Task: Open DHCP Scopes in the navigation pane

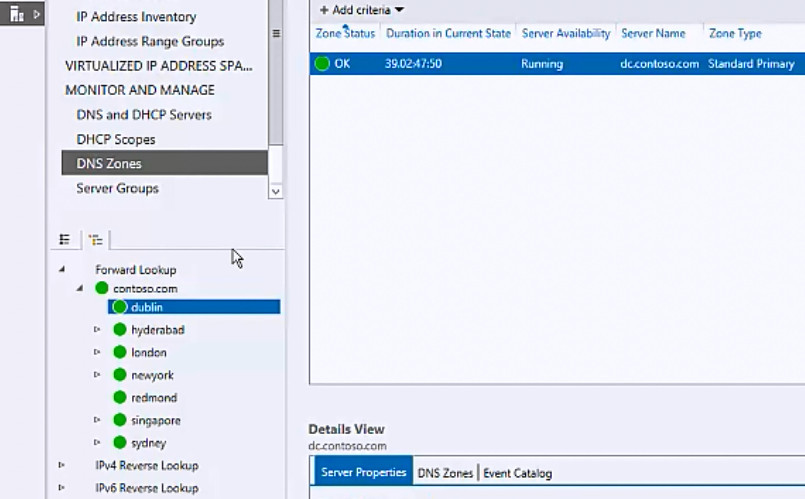Action: point(116,140)
